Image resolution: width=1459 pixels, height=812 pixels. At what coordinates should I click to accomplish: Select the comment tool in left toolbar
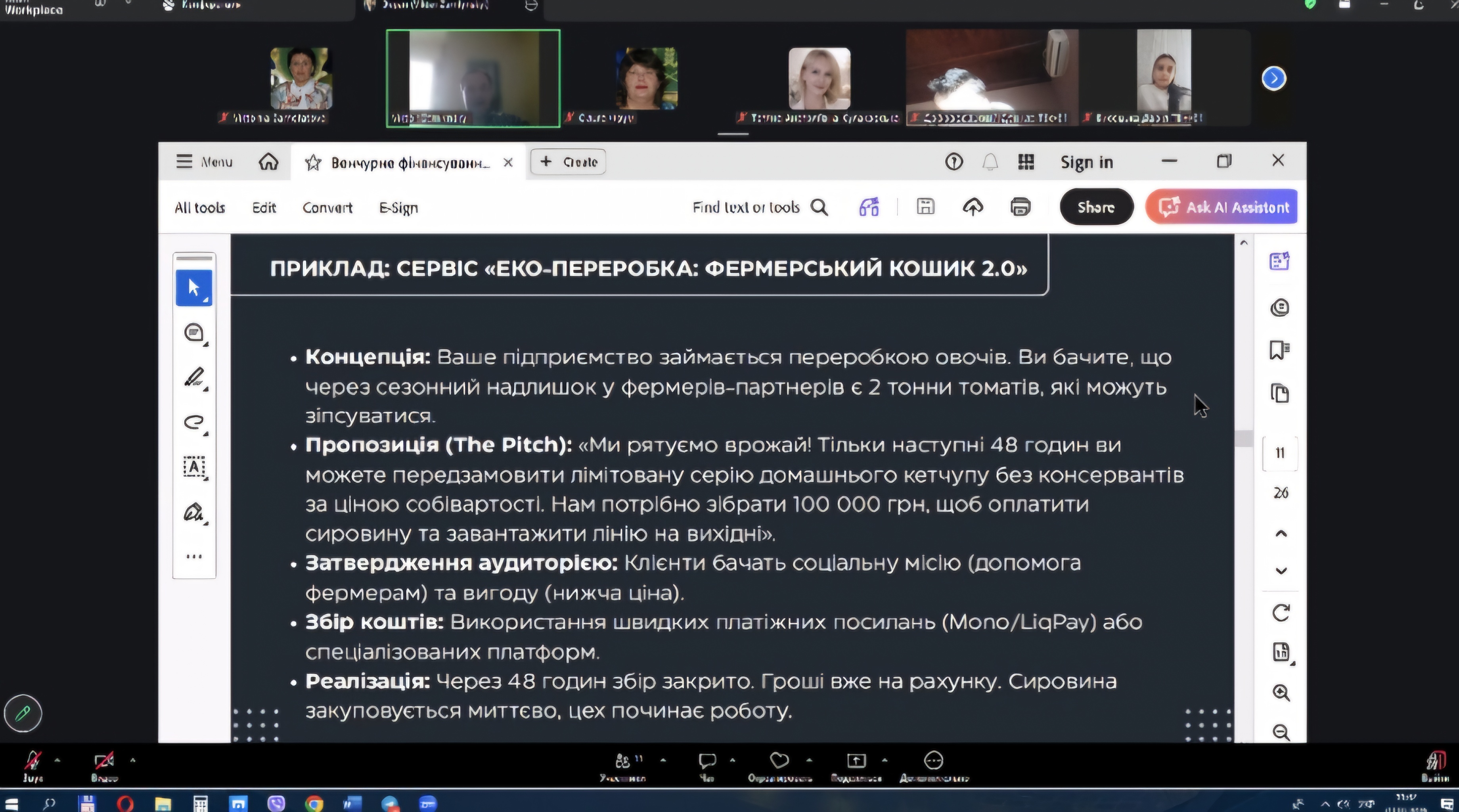point(194,332)
